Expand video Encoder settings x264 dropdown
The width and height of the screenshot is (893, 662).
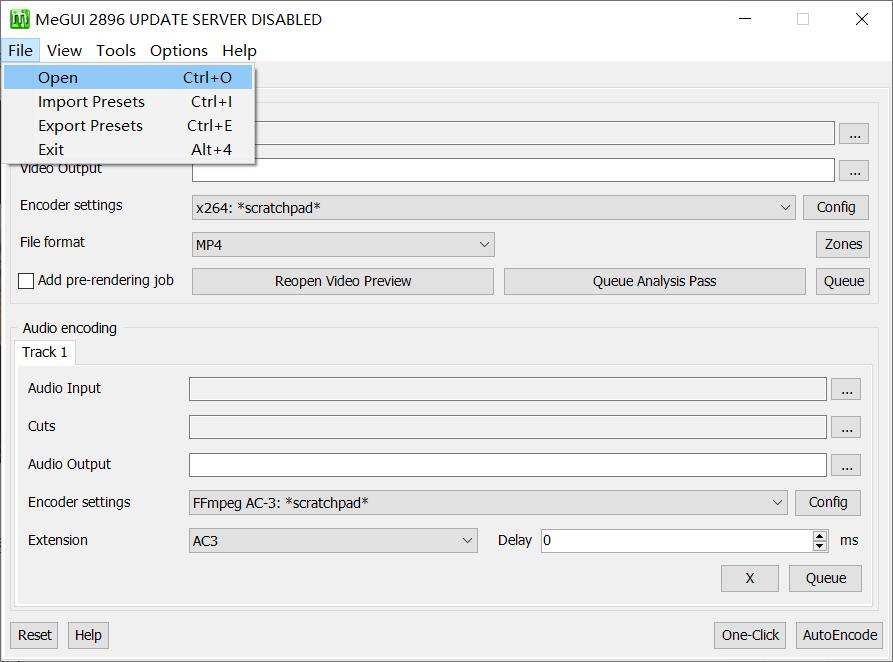pos(785,207)
